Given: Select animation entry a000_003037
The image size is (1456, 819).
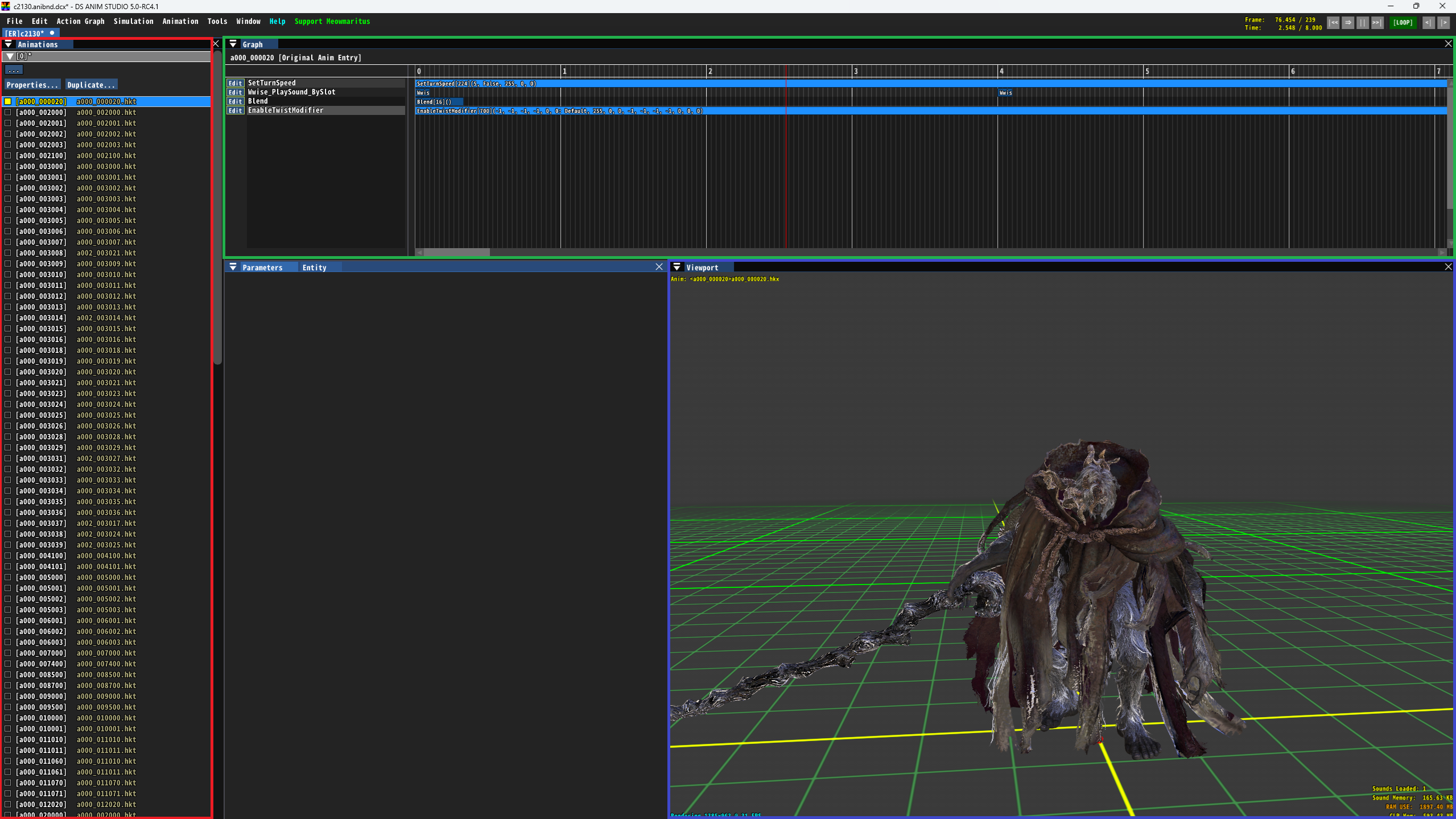Looking at the screenshot, I should pos(107,523).
